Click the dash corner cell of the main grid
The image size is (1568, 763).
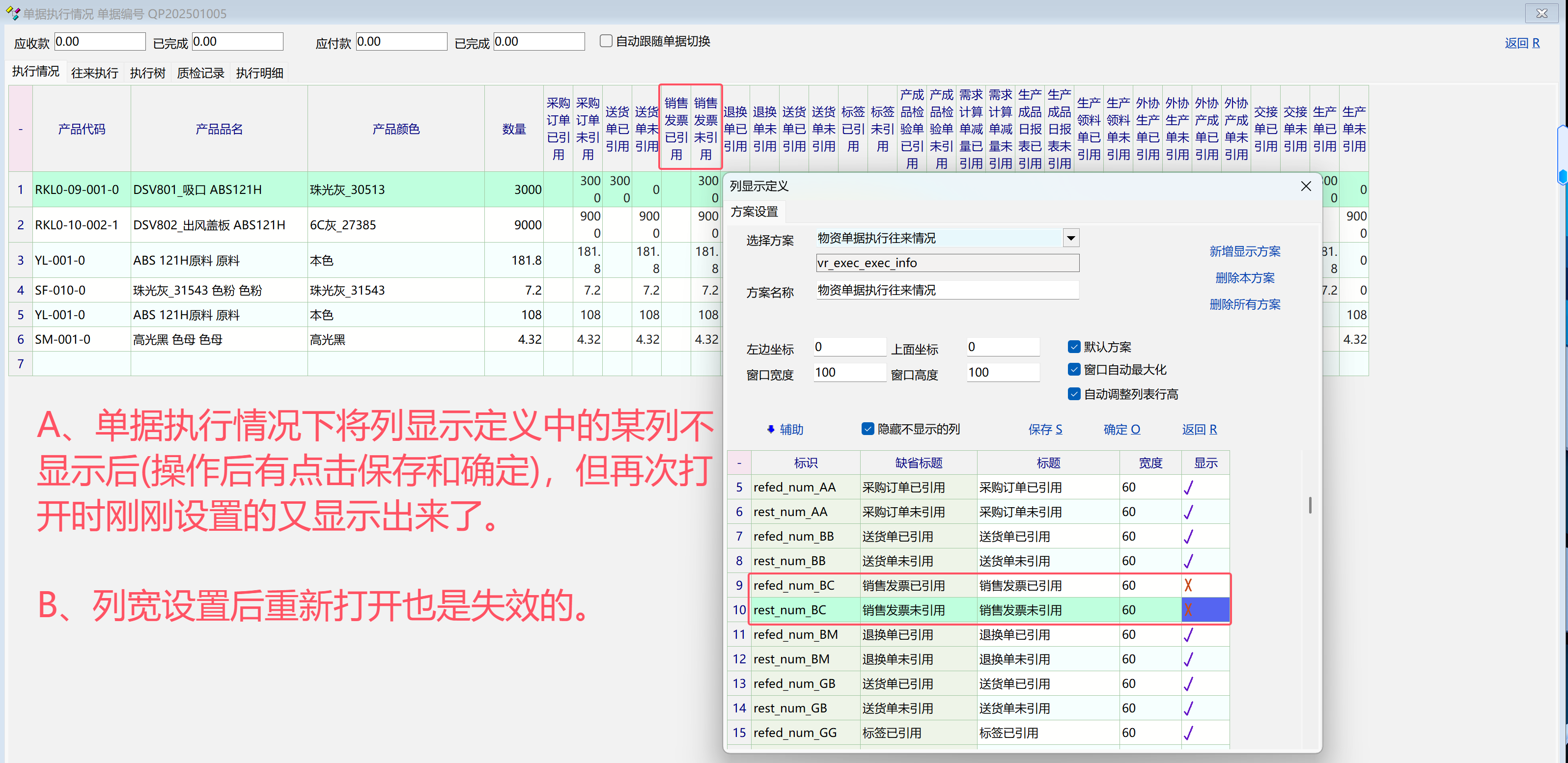click(21, 129)
